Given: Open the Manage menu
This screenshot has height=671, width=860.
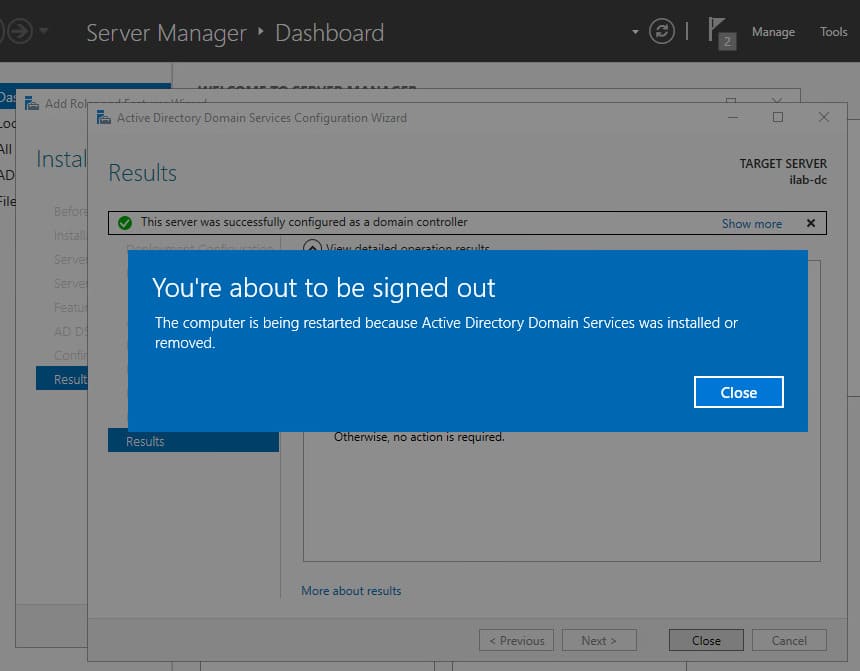Looking at the screenshot, I should (773, 32).
